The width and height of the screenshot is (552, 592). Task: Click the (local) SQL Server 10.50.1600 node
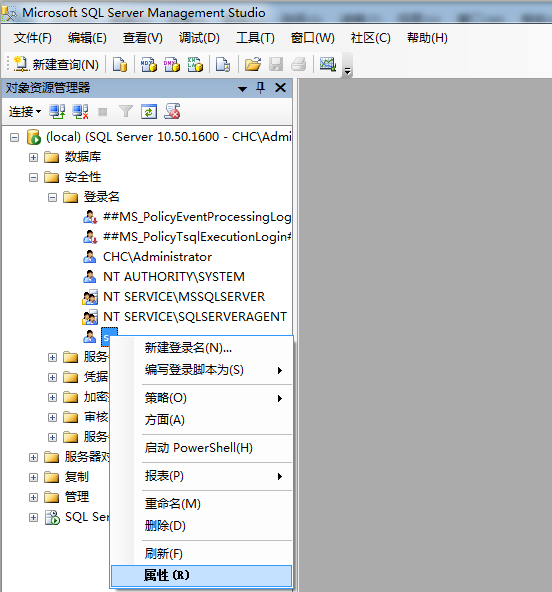[168, 137]
